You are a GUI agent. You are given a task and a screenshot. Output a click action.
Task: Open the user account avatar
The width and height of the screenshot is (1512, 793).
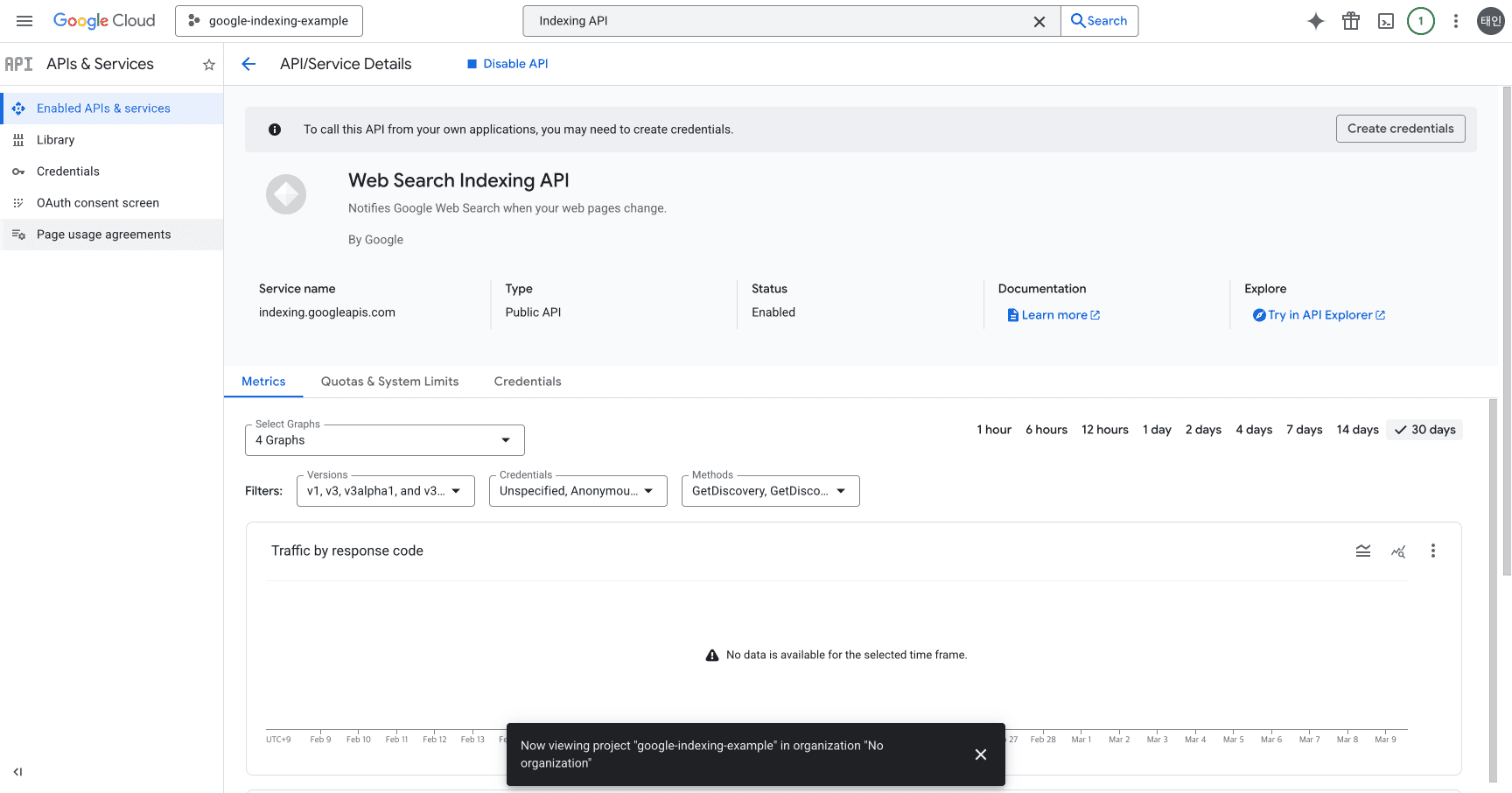point(1490,21)
